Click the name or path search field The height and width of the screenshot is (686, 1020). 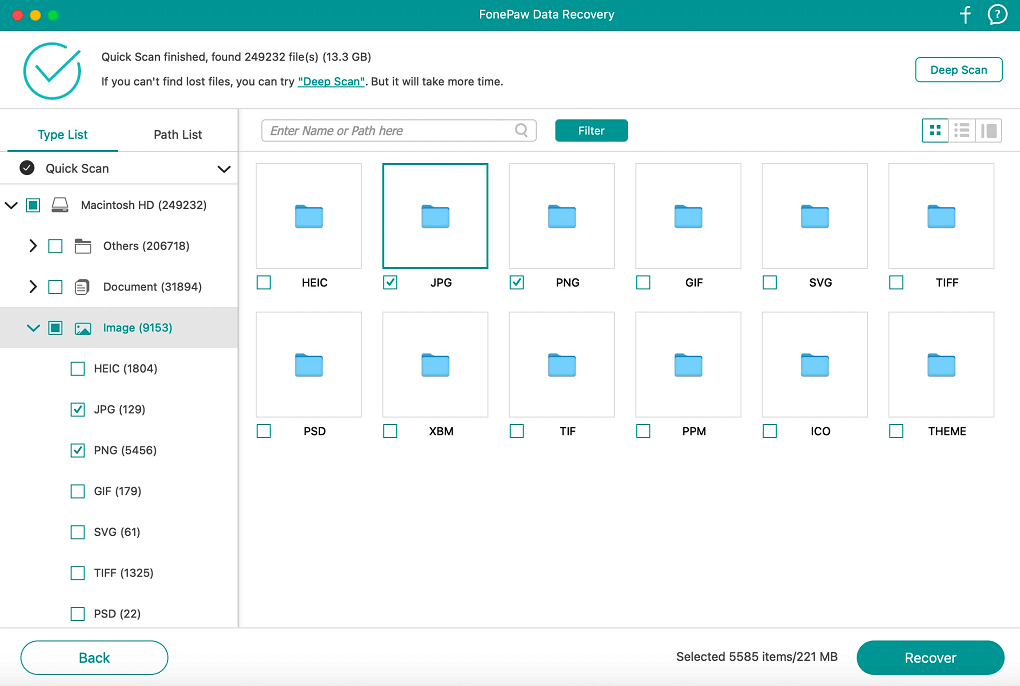[x=390, y=130]
